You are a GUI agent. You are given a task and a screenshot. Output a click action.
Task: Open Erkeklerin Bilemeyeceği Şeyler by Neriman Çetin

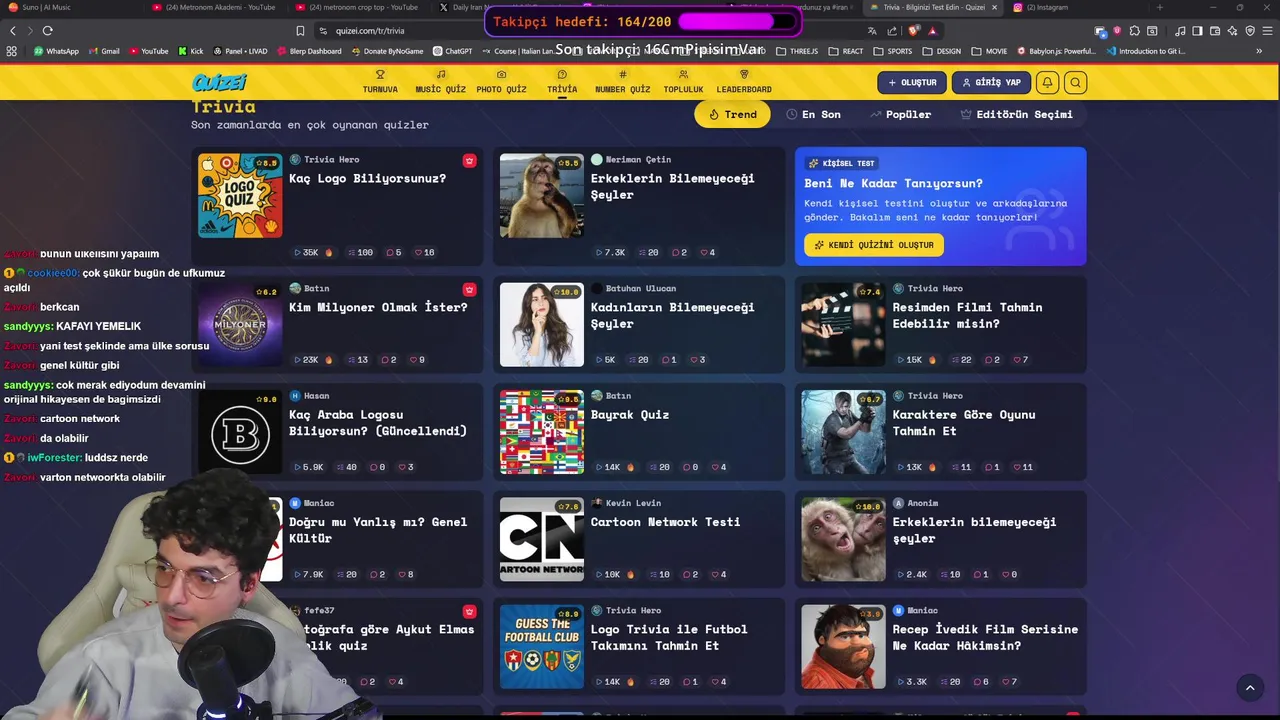(672, 186)
